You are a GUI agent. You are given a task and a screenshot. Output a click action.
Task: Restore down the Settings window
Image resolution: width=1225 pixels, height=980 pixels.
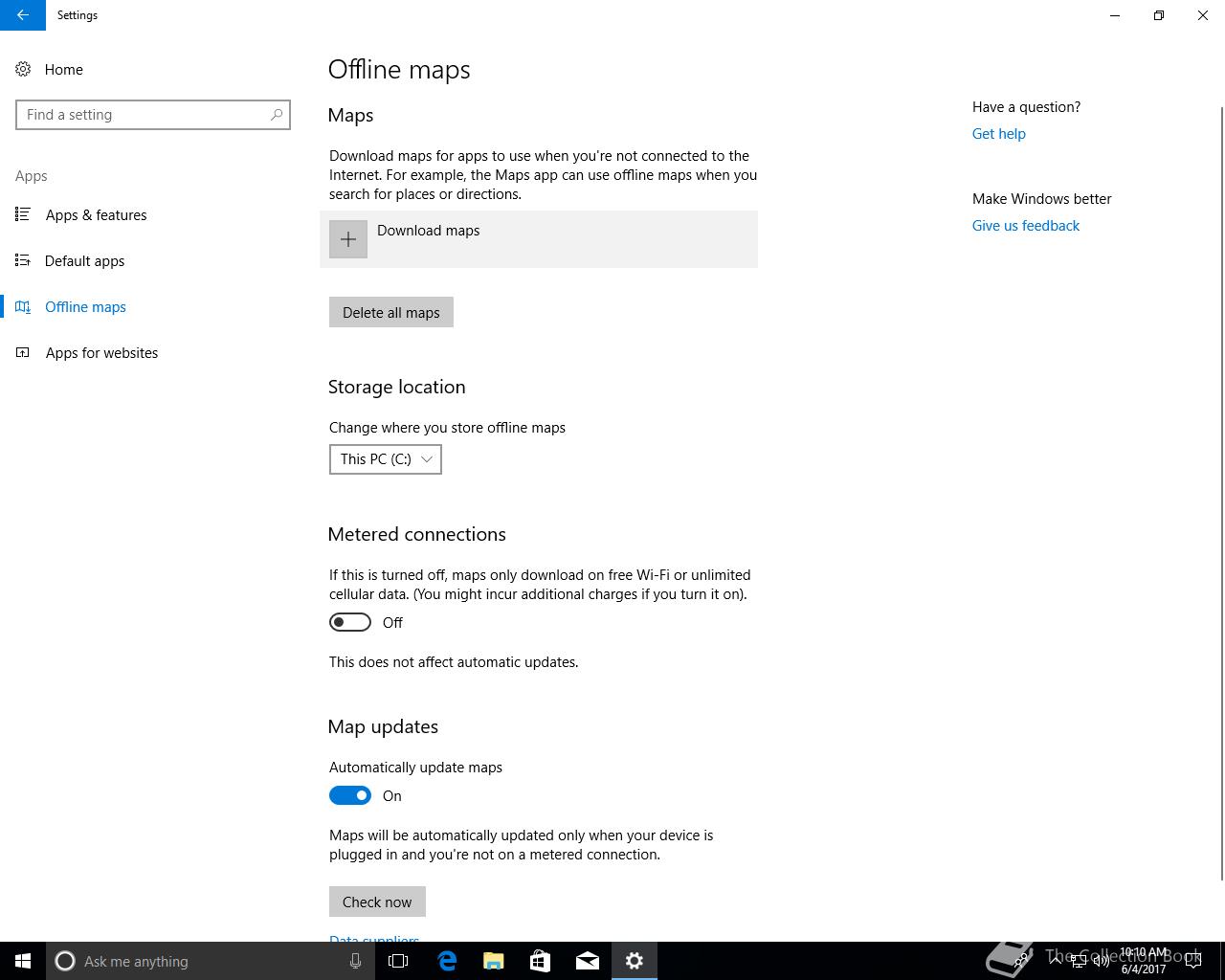1159,15
